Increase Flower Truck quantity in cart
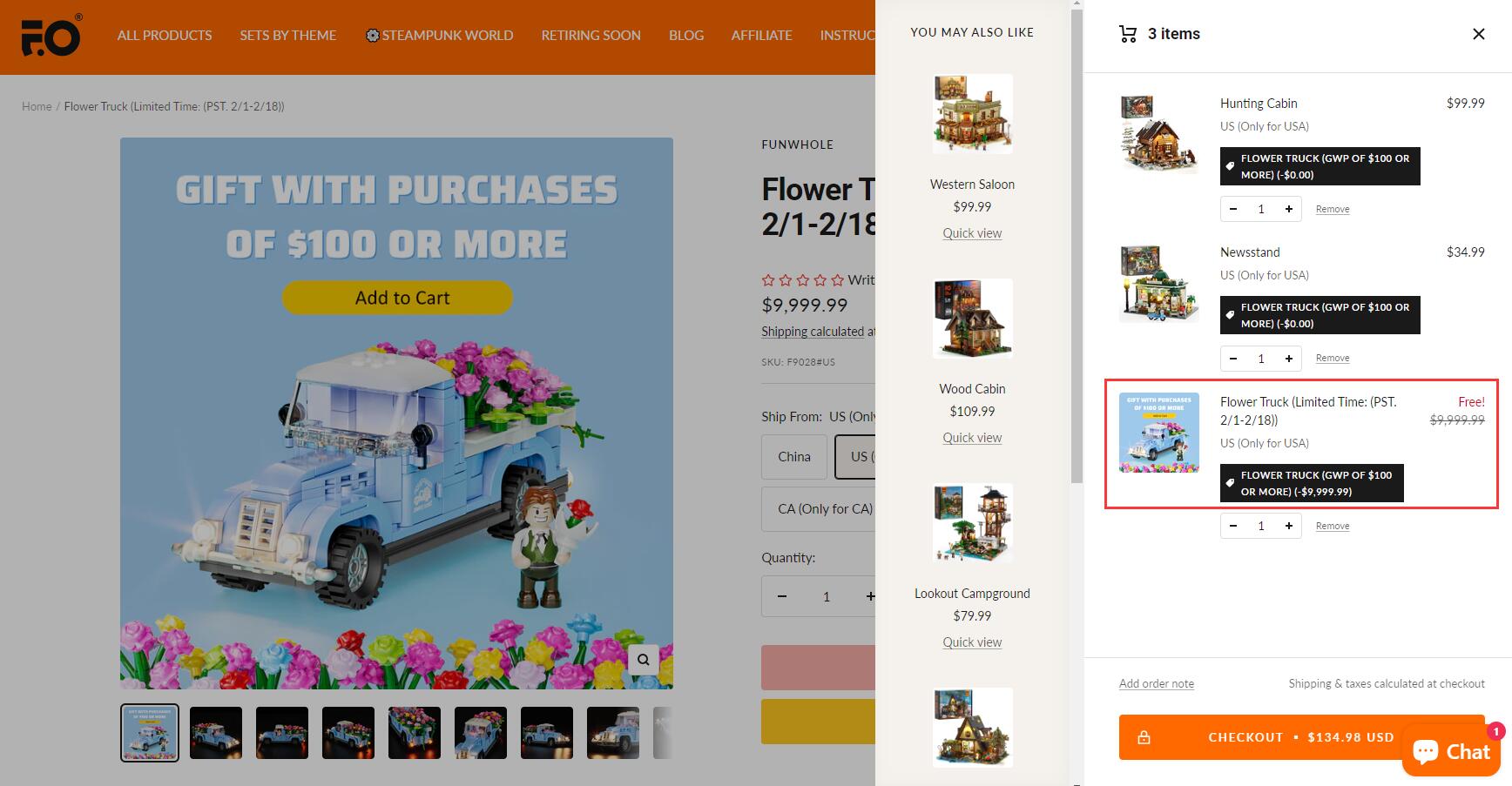The height and width of the screenshot is (786, 1512). [1288, 526]
